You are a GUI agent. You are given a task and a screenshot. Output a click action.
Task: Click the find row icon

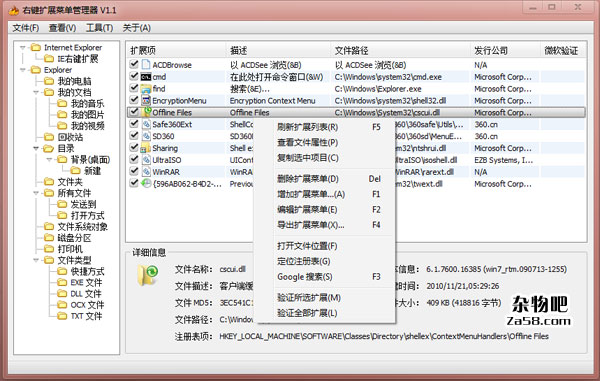[146, 89]
